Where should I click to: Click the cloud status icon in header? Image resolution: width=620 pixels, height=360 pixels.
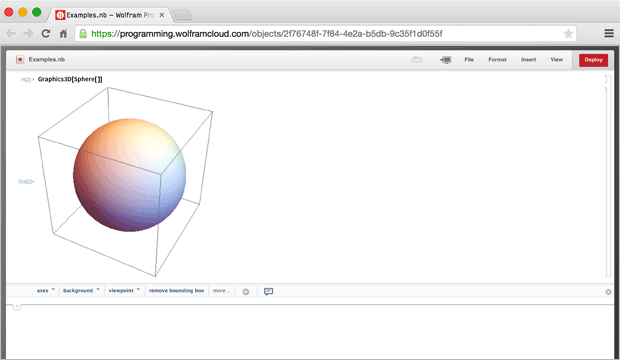tap(416, 60)
